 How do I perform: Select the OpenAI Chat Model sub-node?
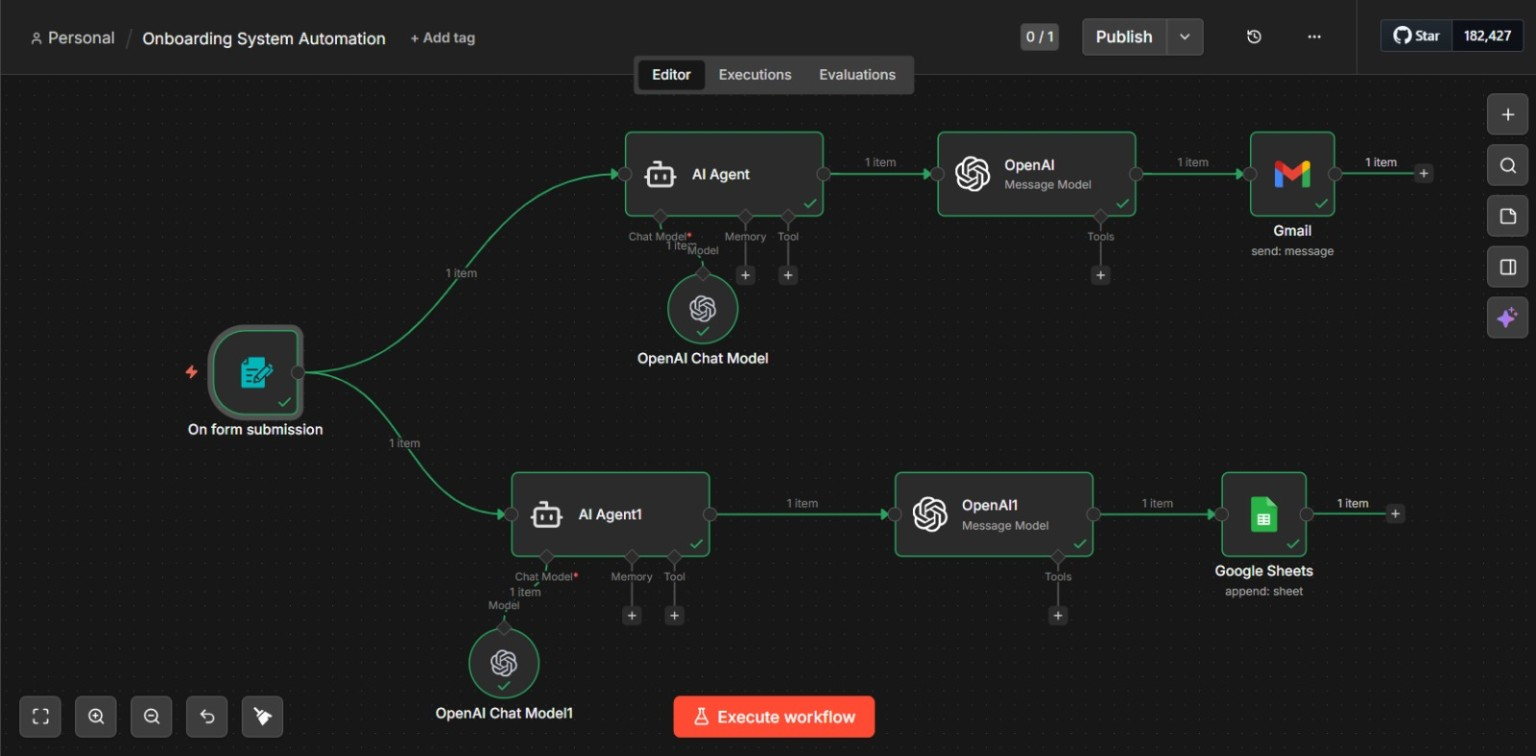pos(702,310)
